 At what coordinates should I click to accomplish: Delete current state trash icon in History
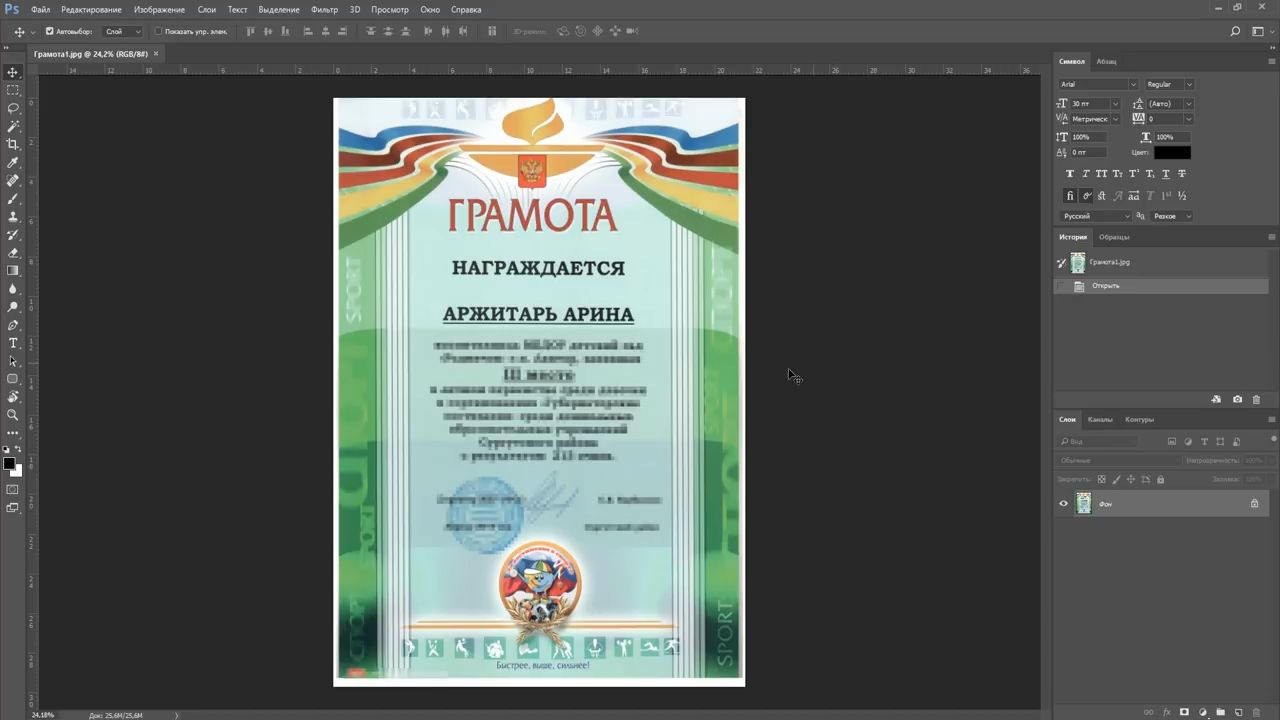[1256, 399]
